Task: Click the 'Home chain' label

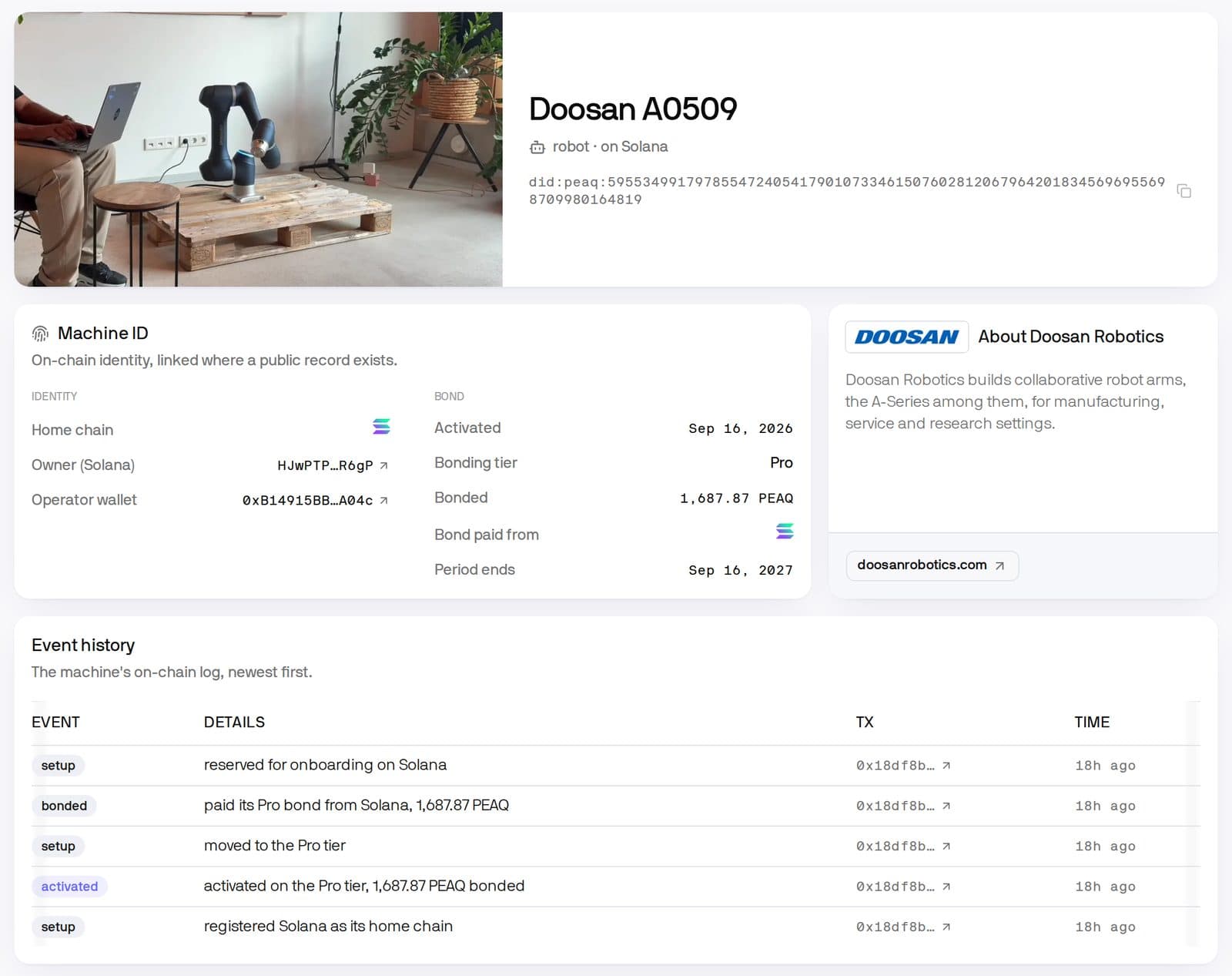Action: (x=72, y=430)
